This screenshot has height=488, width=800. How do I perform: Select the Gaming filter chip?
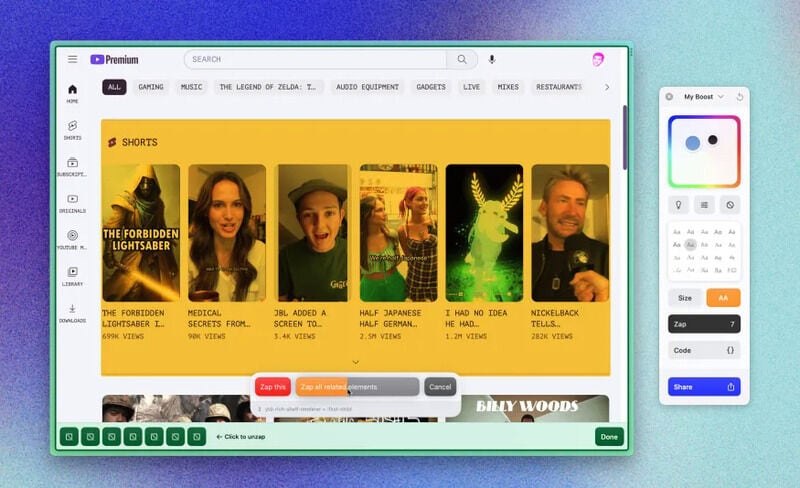tap(151, 87)
